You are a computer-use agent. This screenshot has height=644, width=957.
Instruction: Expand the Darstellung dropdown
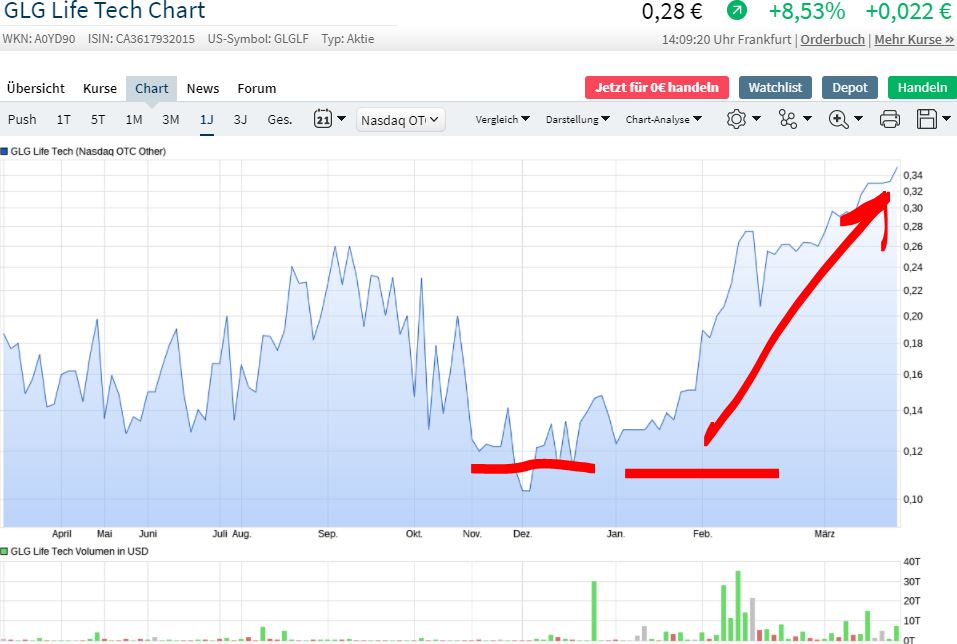[x=577, y=119]
